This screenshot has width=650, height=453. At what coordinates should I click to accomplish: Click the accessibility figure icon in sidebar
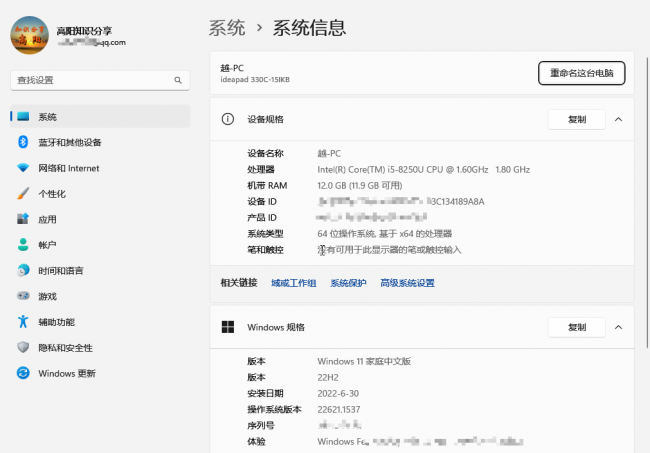click(23, 322)
